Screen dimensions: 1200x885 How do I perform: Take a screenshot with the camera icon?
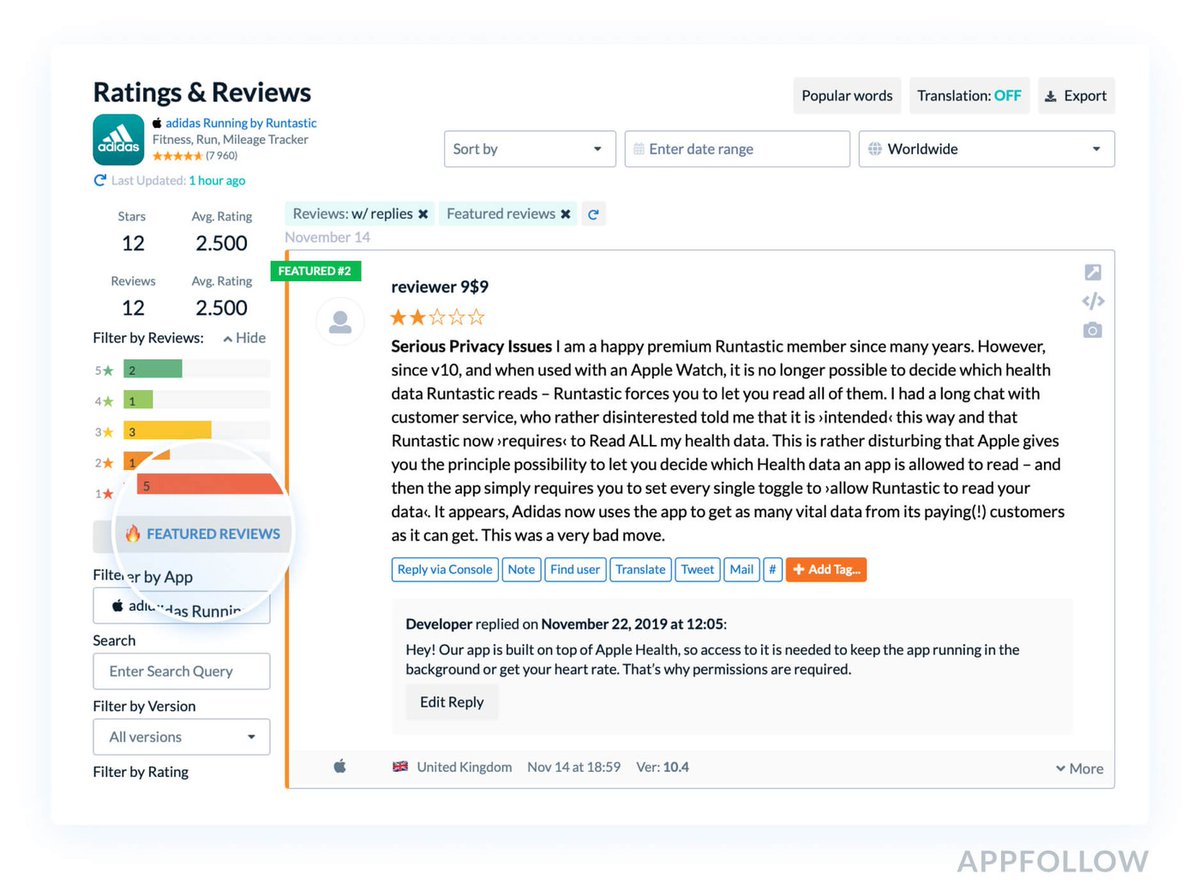pyautogui.click(x=1093, y=330)
